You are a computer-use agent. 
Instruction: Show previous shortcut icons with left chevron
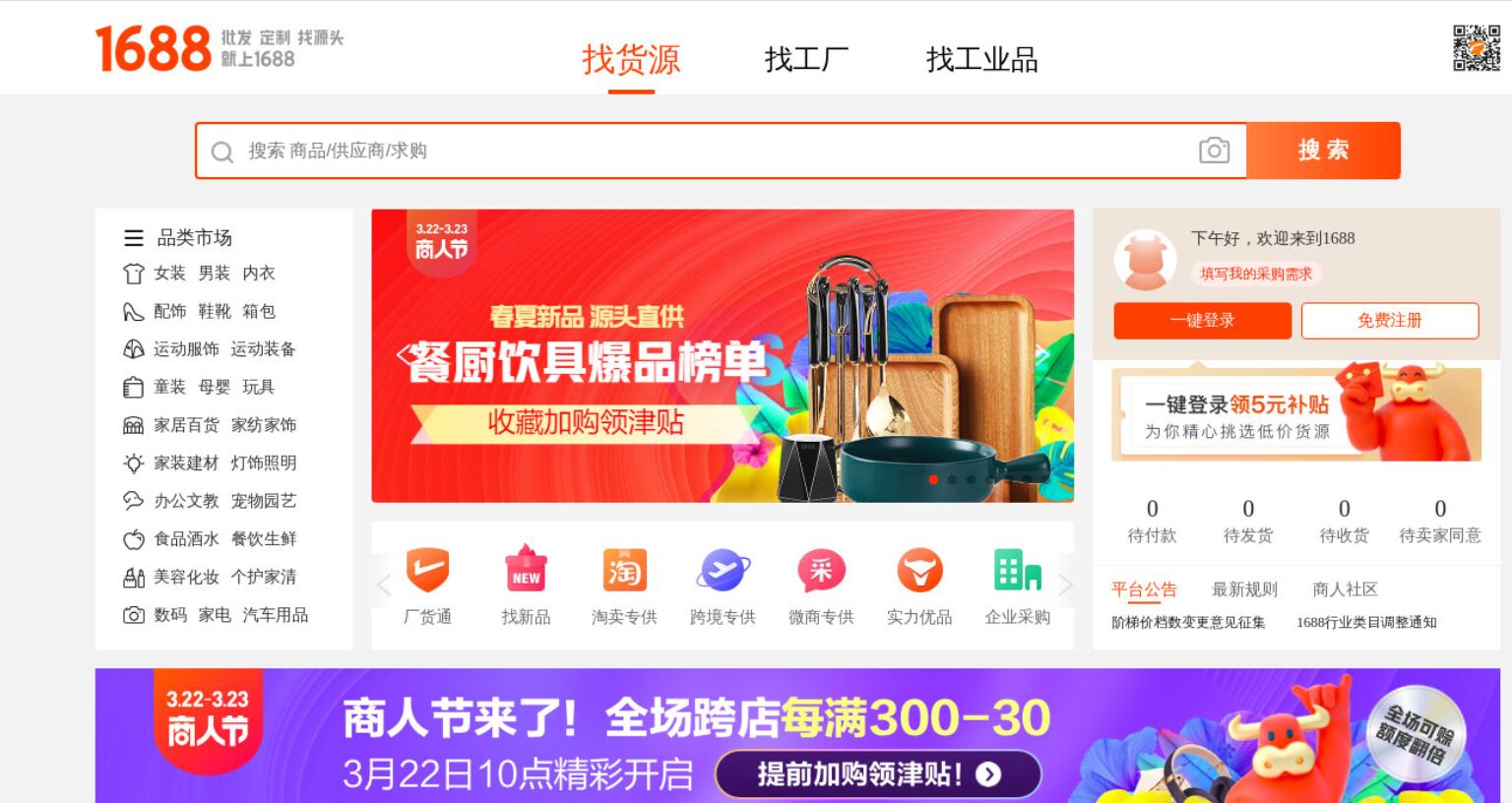click(x=384, y=586)
